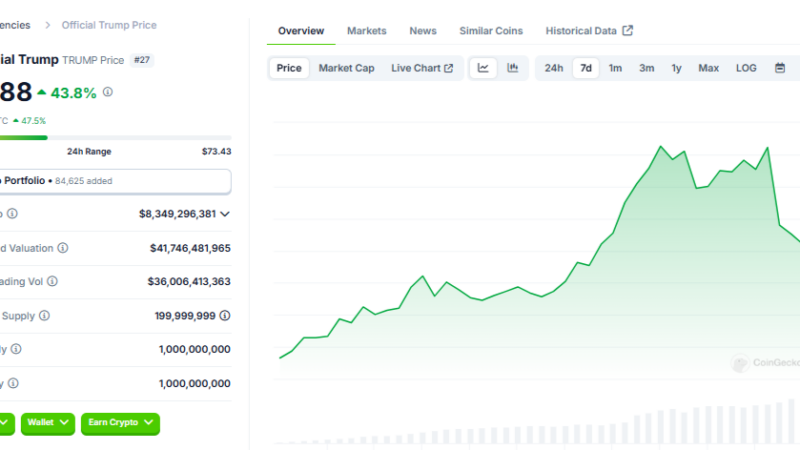Open the Wallet dropdown
This screenshot has height=450, width=800.
point(48,423)
